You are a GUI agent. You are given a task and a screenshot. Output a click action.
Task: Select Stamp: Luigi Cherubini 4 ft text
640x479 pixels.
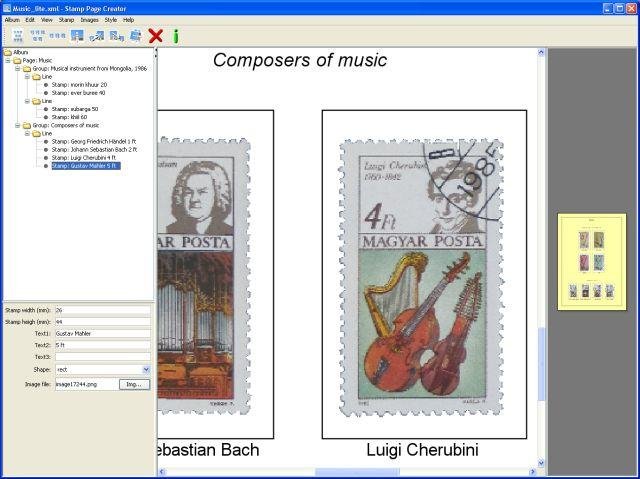click(84, 157)
